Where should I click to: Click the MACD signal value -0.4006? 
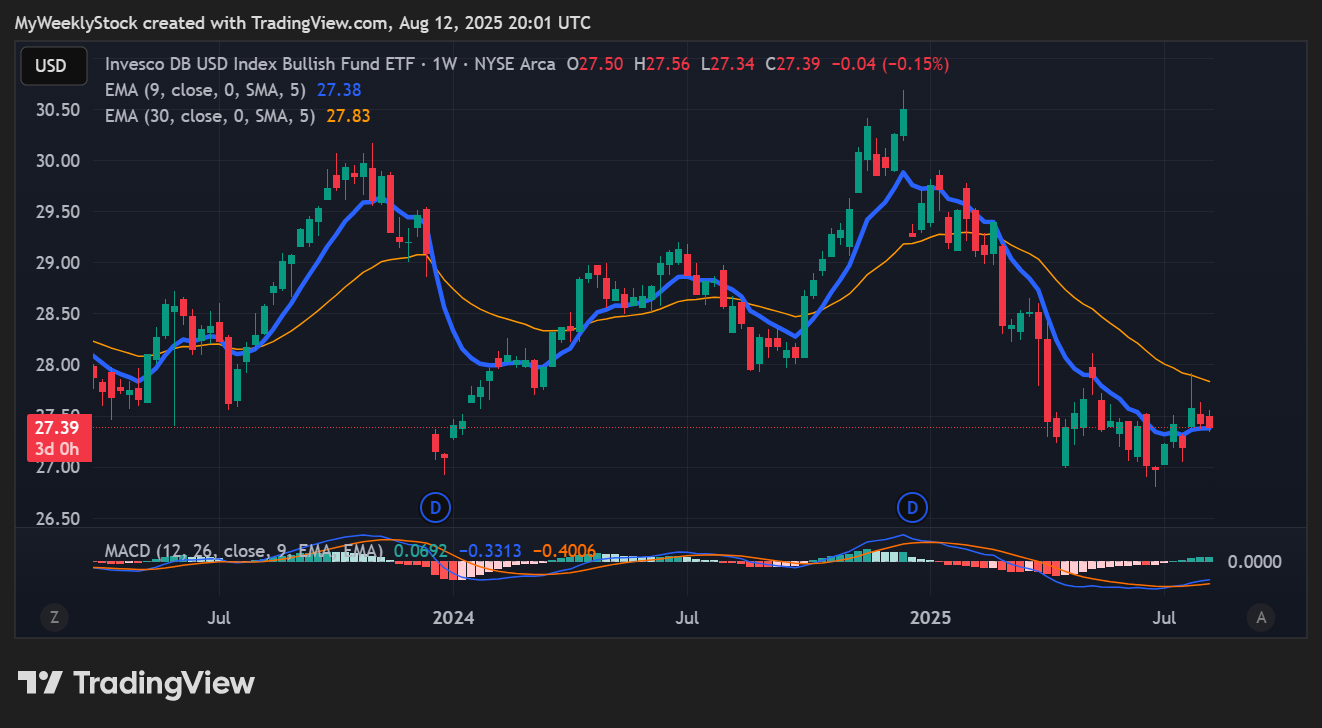(x=565, y=551)
